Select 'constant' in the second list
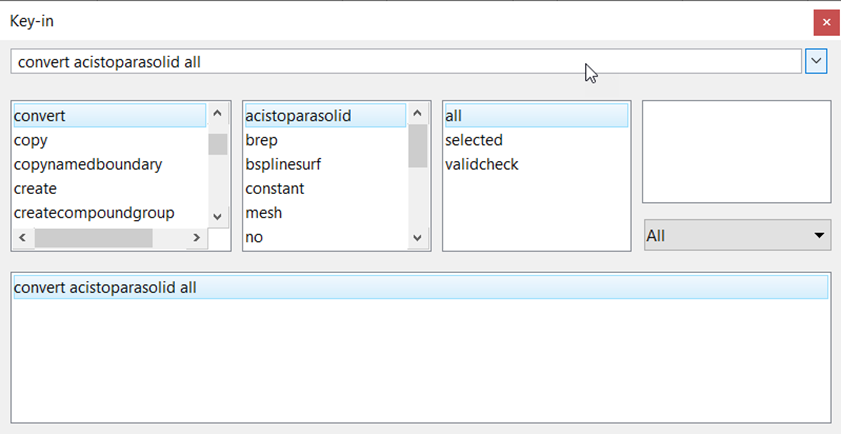841x434 pixels. click(275, 188)
